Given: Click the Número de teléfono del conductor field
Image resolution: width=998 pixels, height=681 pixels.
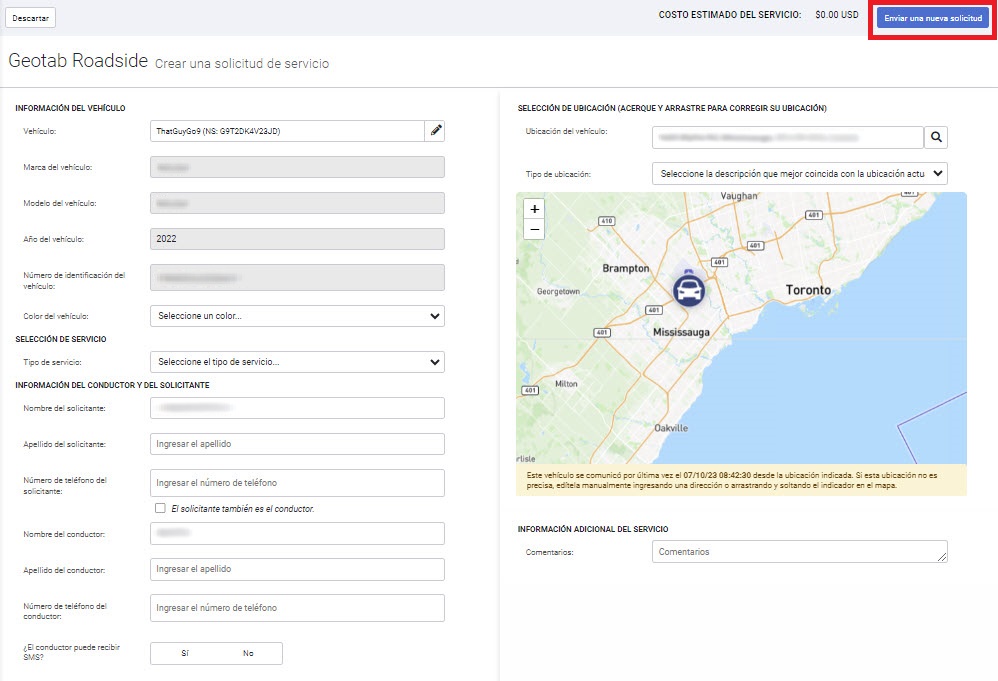Looking at the screenshot, I should tap(297, 608).
